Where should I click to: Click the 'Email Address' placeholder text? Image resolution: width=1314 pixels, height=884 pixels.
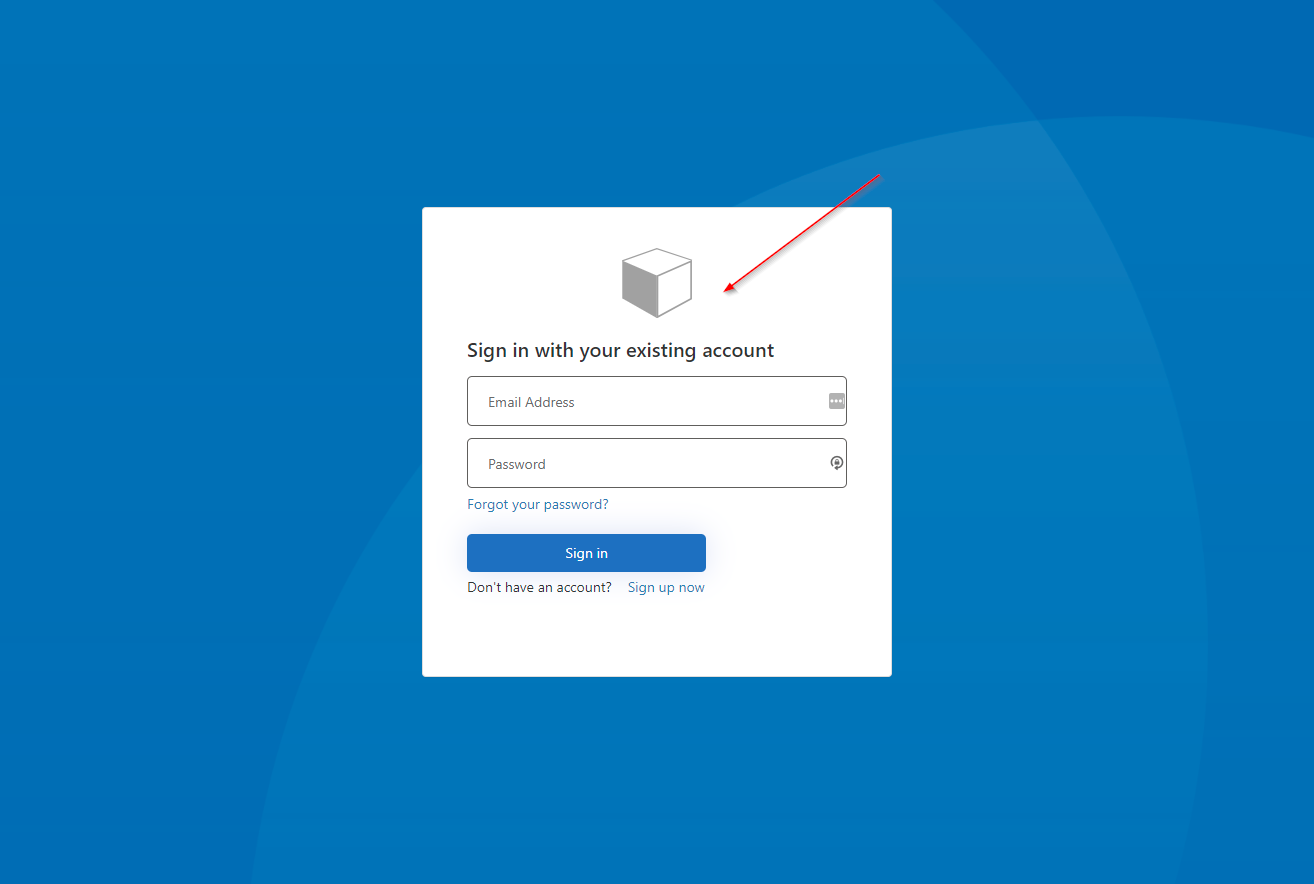[531, 402]
